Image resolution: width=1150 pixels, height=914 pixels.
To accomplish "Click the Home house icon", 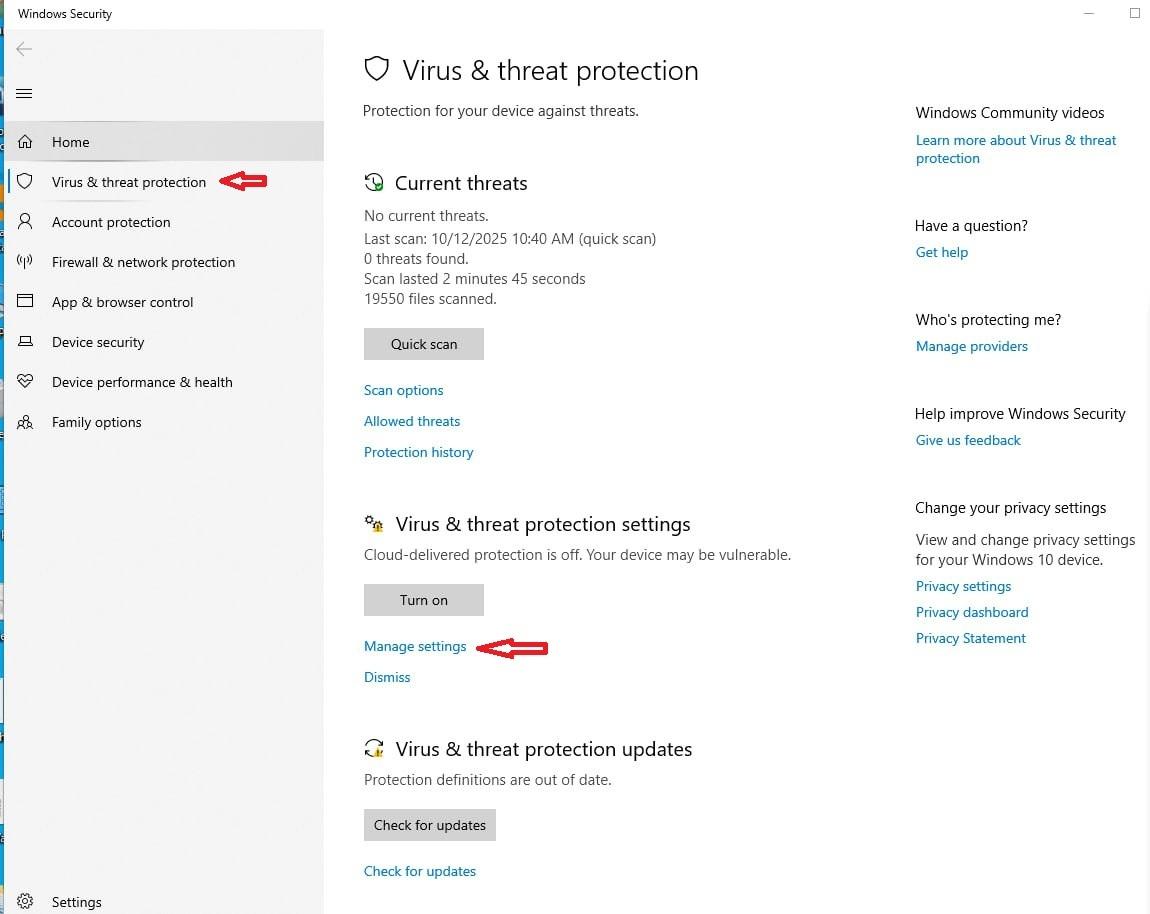I will (26, 142).
